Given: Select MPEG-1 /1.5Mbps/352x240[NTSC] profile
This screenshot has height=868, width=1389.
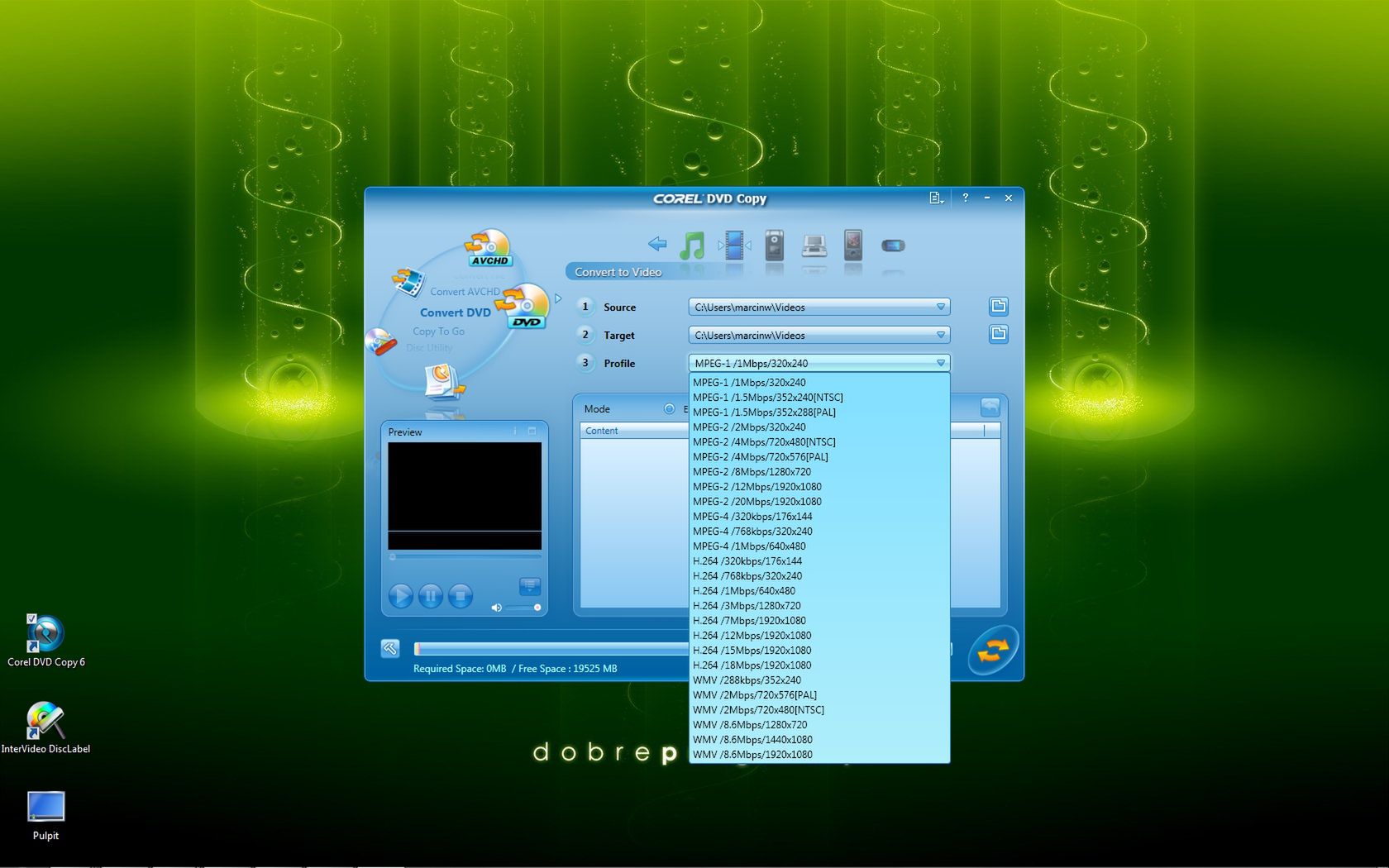Looking at the screenshot, I should (819, 398).
